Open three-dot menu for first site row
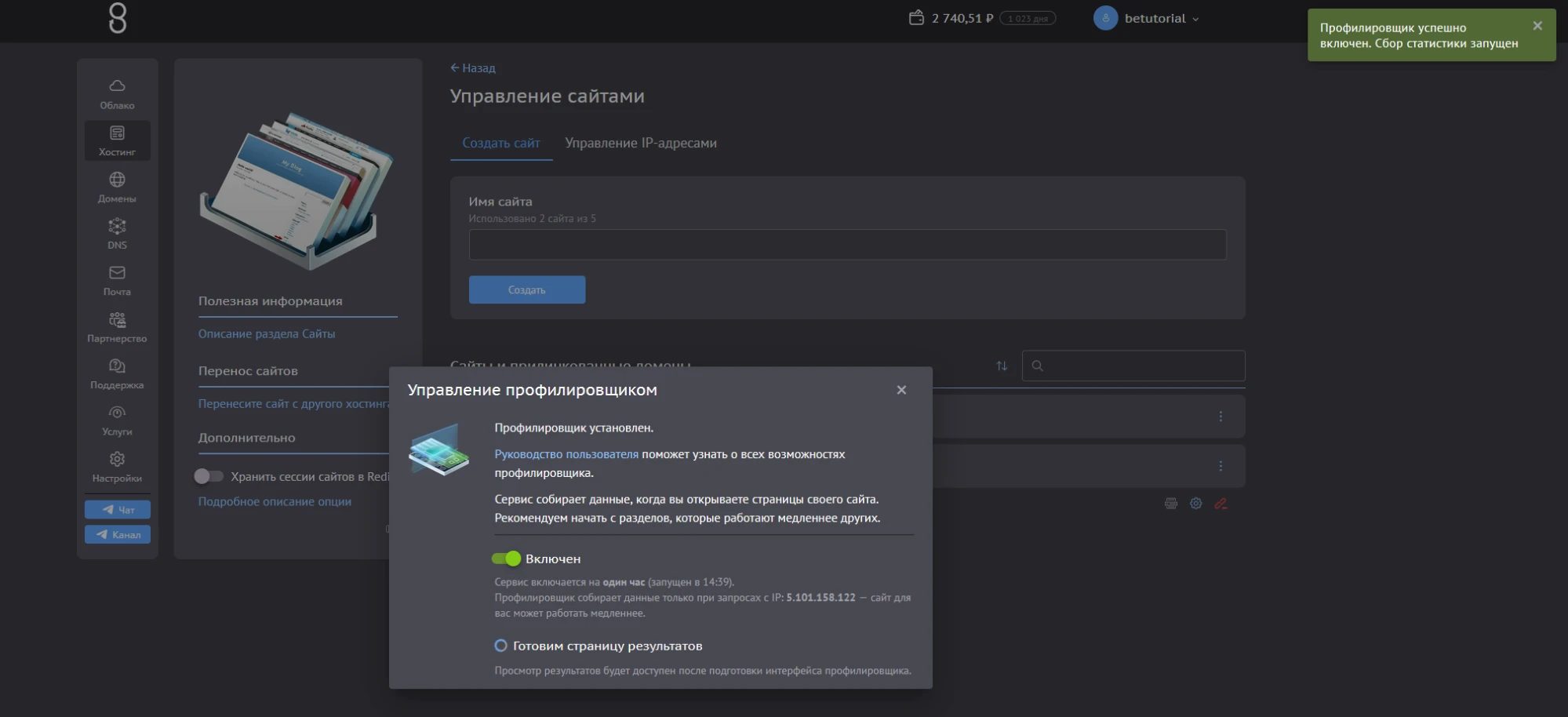Image resolution: width=1568 pixels, height=717 pixels. (1220, 417)
